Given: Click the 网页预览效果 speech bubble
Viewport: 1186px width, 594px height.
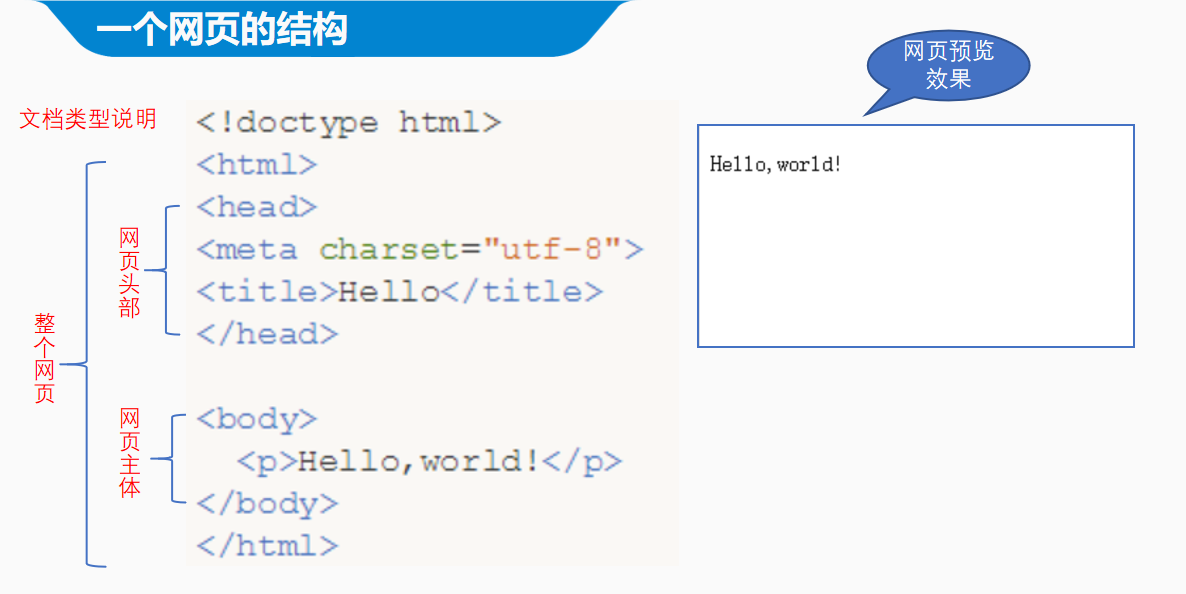Looking at the screenshot, I should click(x=946, y=66).
